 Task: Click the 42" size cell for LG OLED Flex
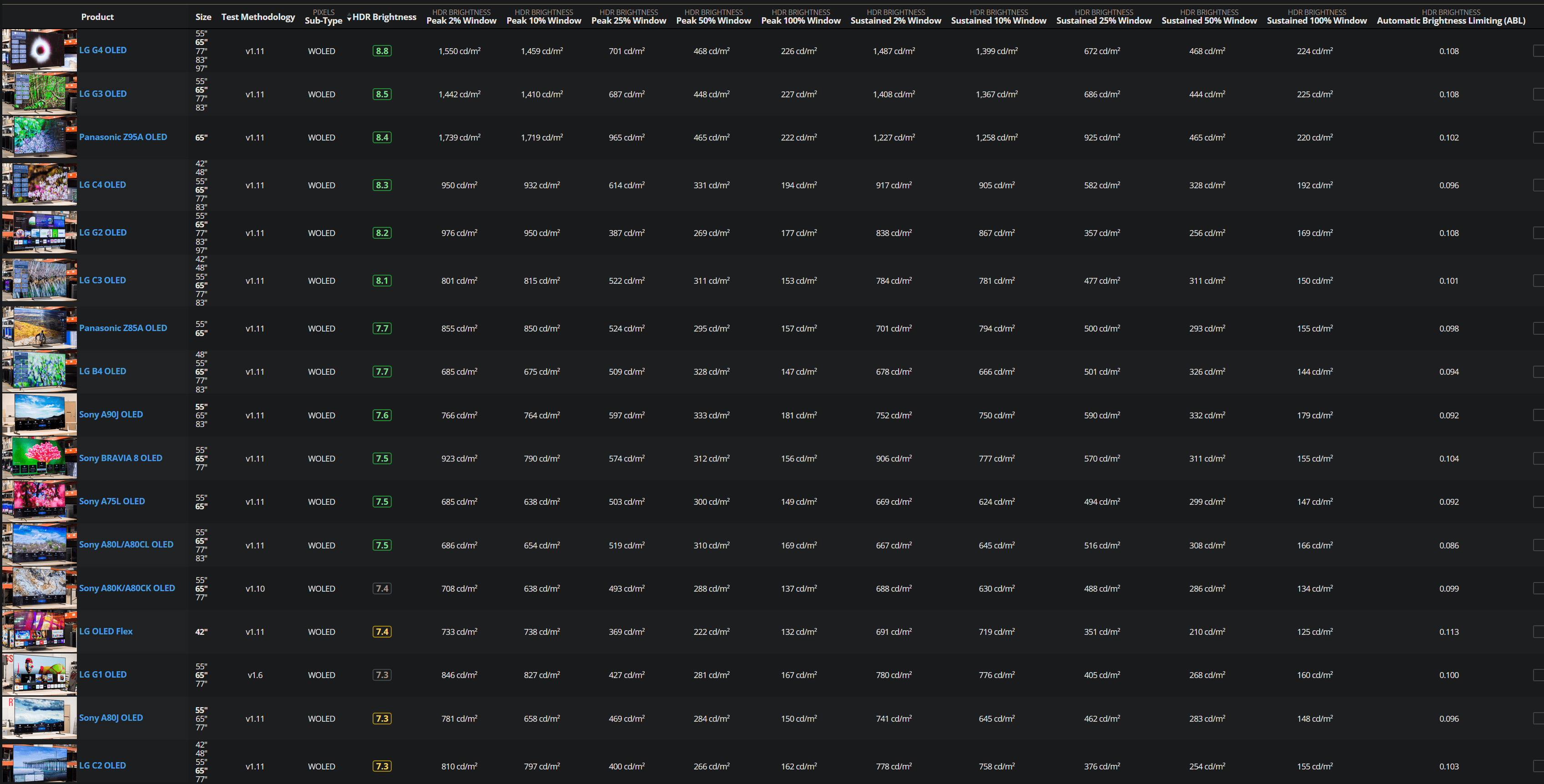[x=202, y=632]
